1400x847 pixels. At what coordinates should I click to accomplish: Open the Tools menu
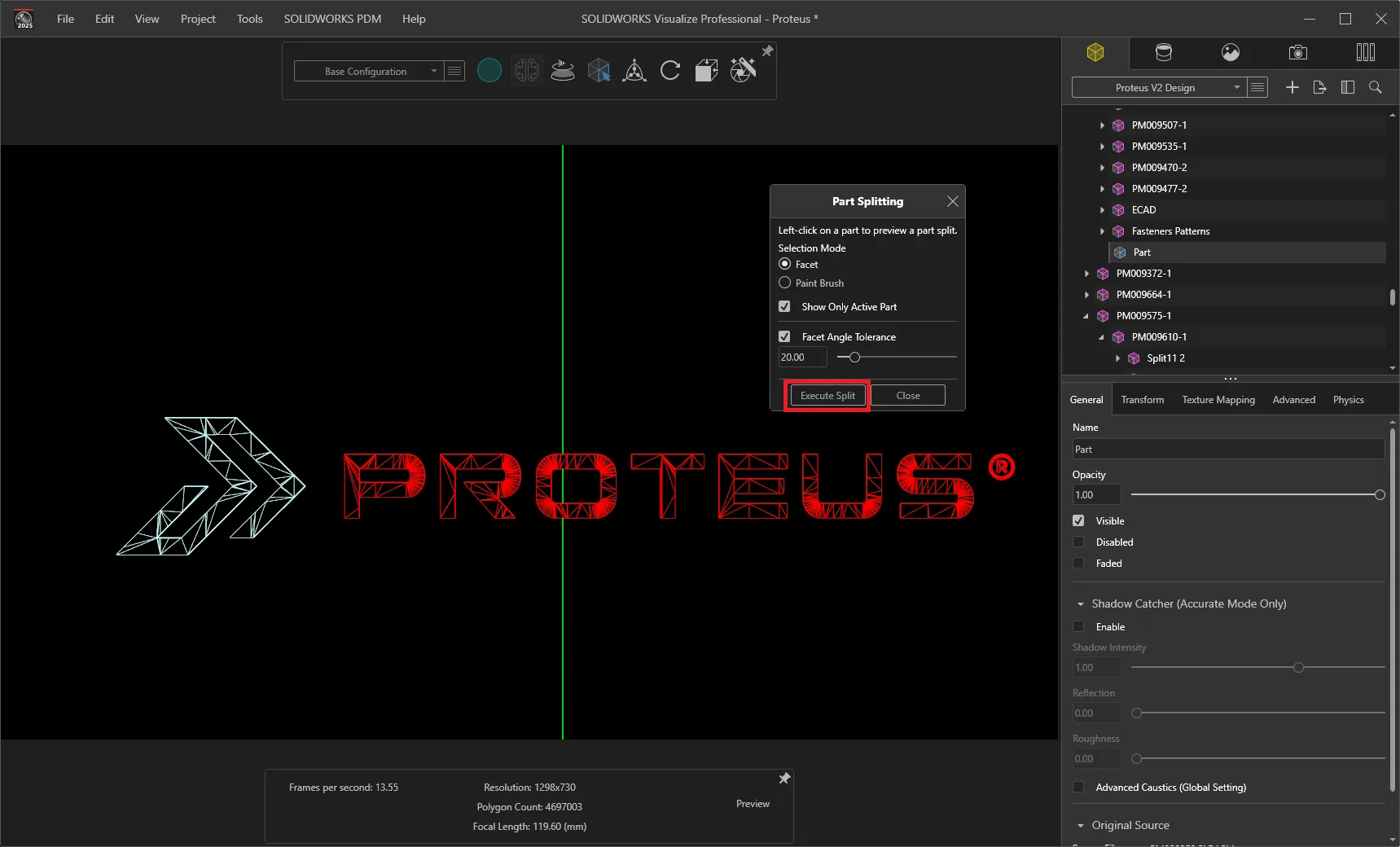250,19
